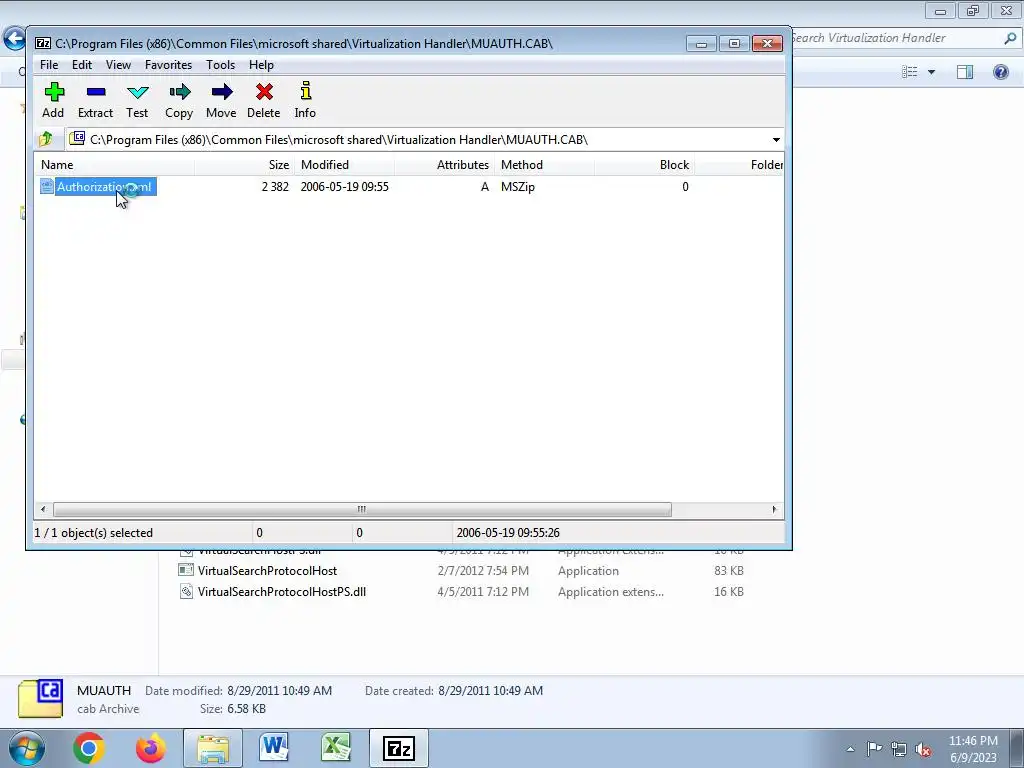Screen dimensions: 1024x768
Task: Open the View menu
Action: pyautogui.click(x=118, y=65)
